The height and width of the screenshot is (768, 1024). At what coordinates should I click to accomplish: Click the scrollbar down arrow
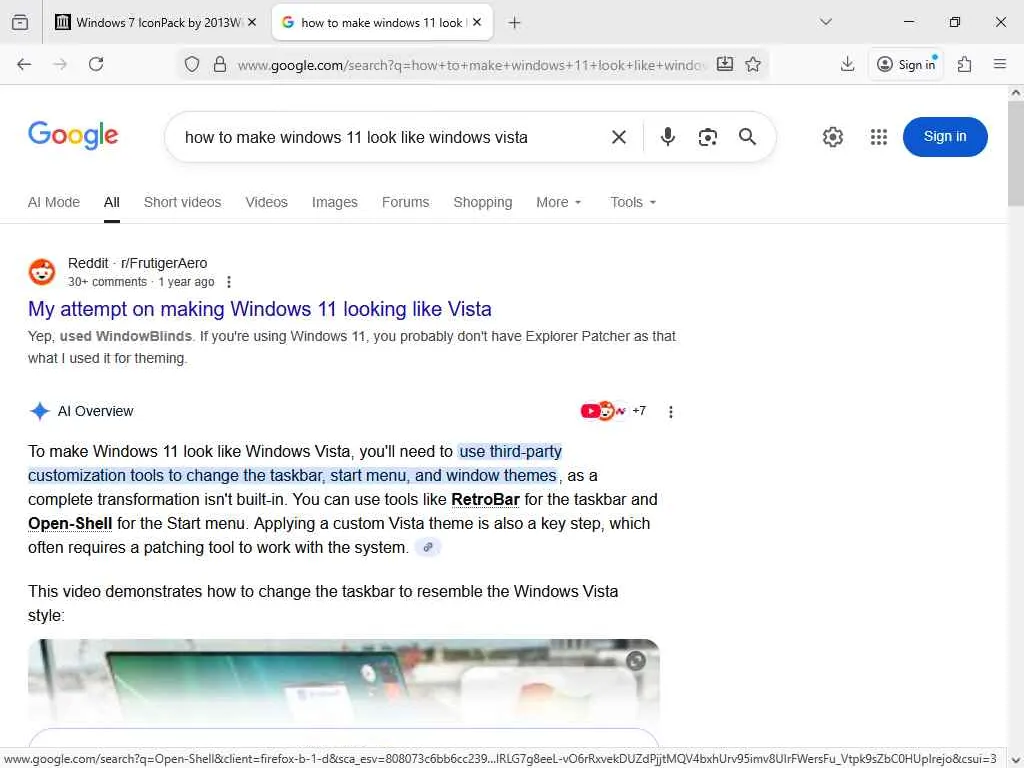tap(1015, 760)
